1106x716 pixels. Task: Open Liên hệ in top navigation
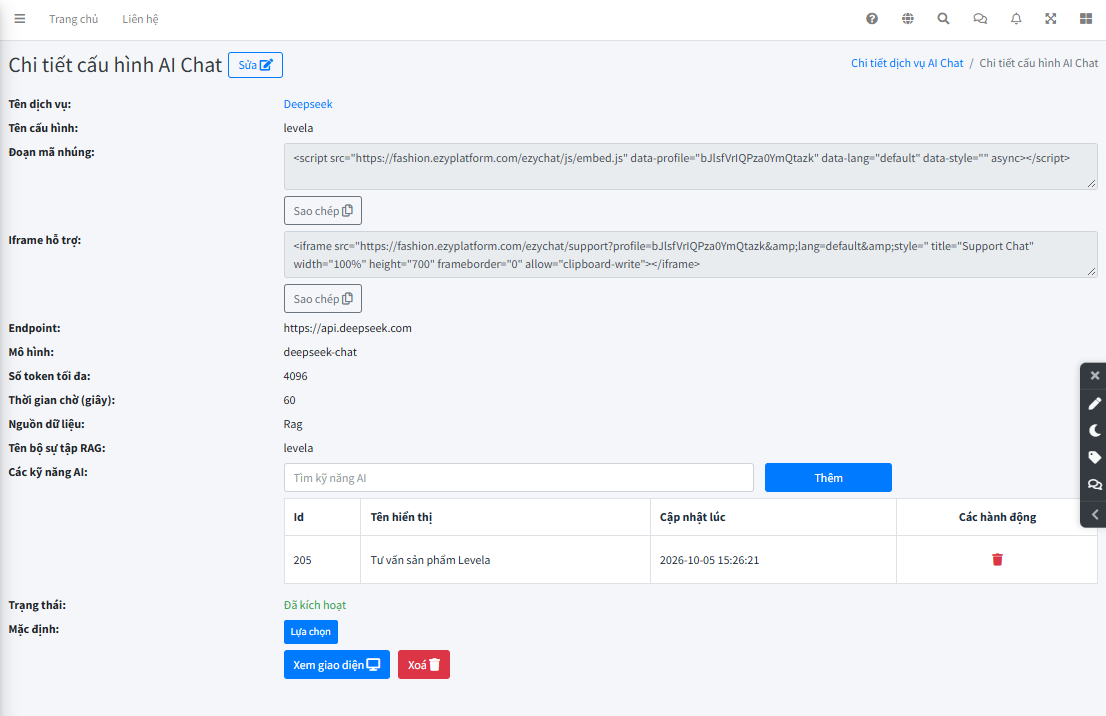pyautogui.click(x=140, y=19)
